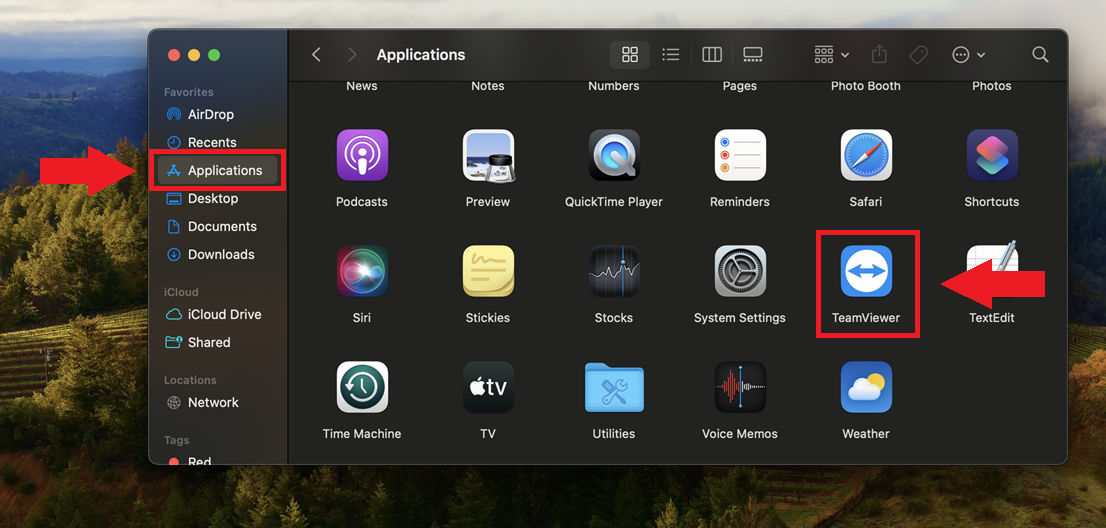Switch to list view
Image resolution: width=1106 pixels, height=528 pixels.
tap(670, 54)
